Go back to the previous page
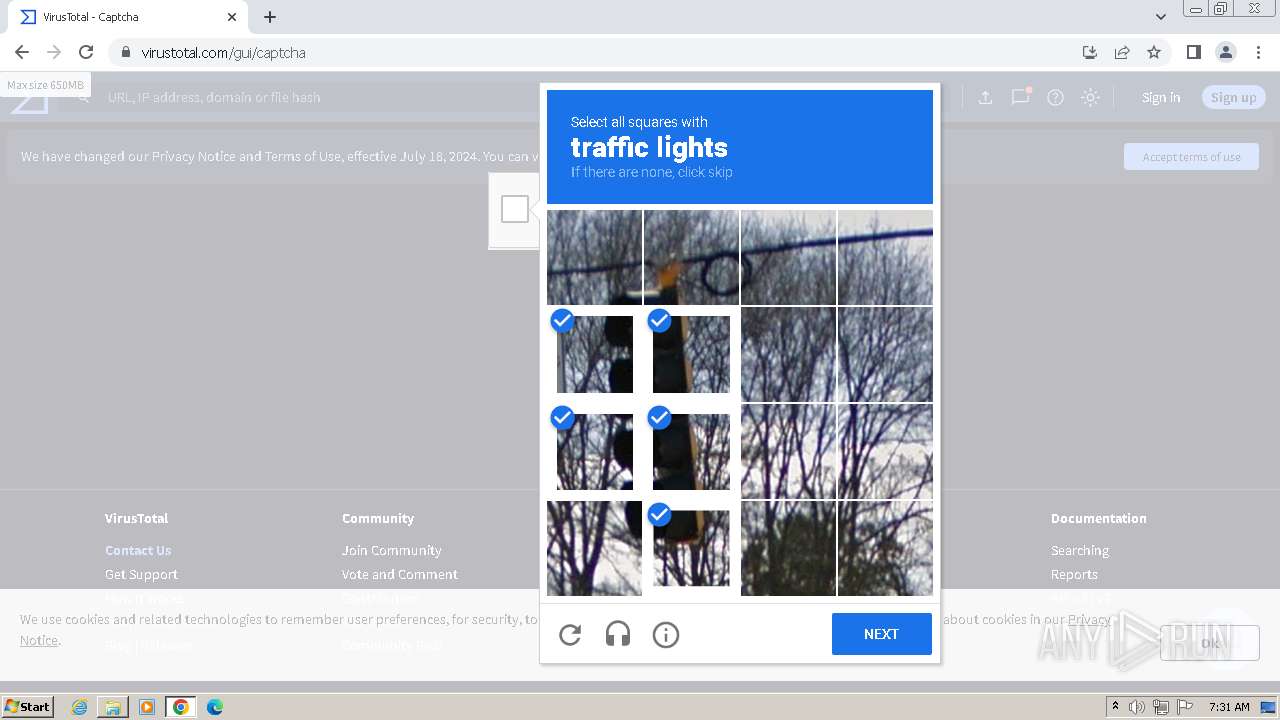This screenshot has height=720, width=1280. tap(22, 52)
